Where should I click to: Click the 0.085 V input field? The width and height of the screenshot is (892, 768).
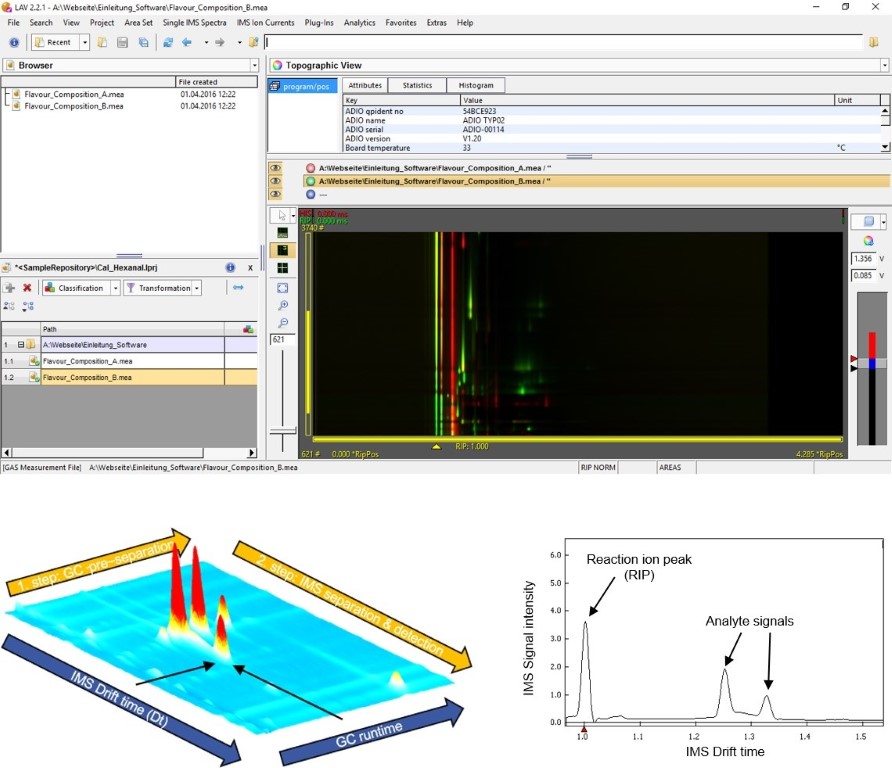(864, 275)
